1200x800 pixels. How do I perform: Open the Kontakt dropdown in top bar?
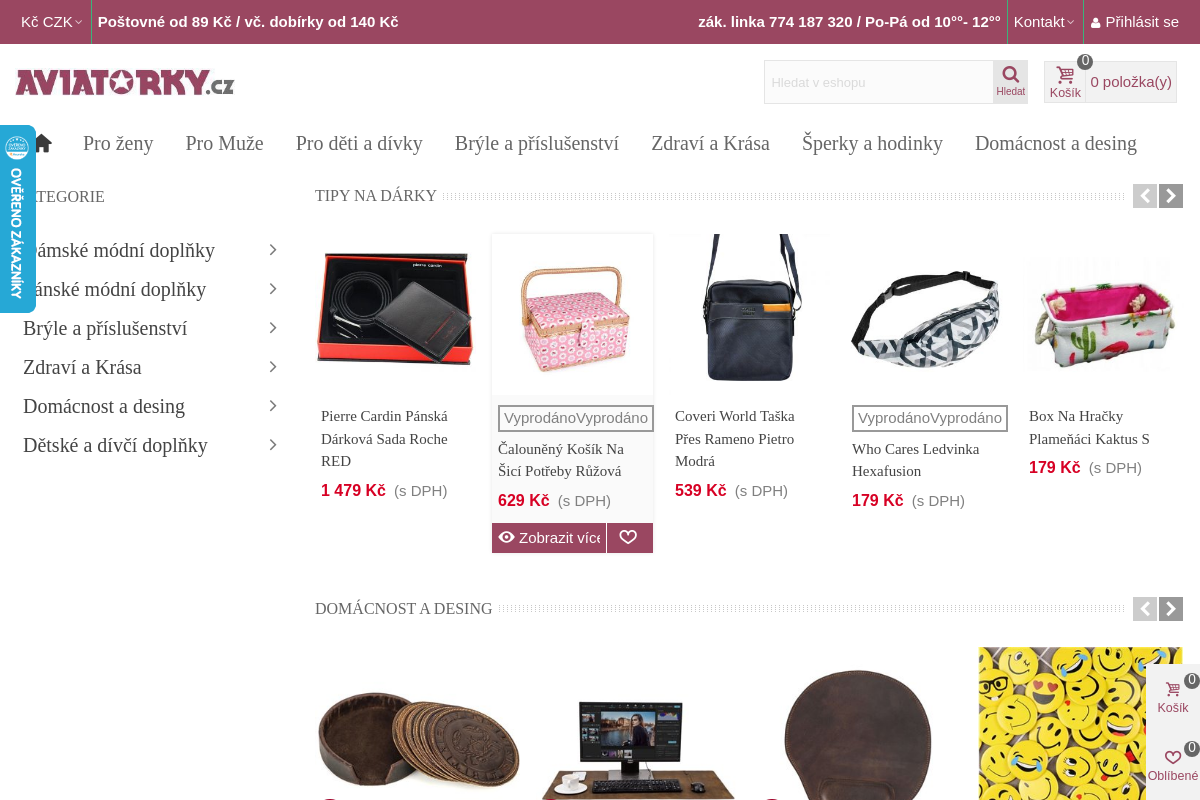pos(1044,22)
